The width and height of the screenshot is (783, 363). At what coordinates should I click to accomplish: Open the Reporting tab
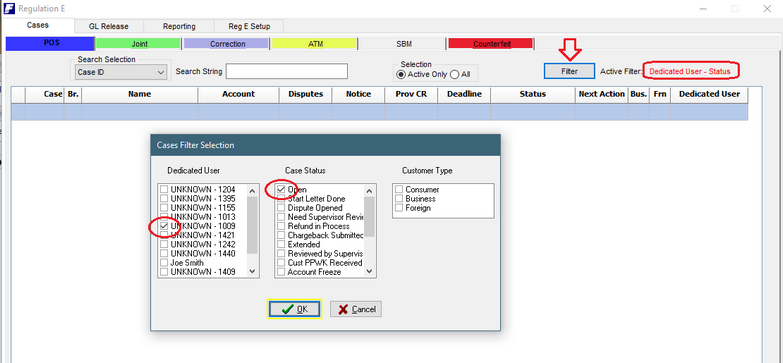pyautogui.click(x=179, y=26)
